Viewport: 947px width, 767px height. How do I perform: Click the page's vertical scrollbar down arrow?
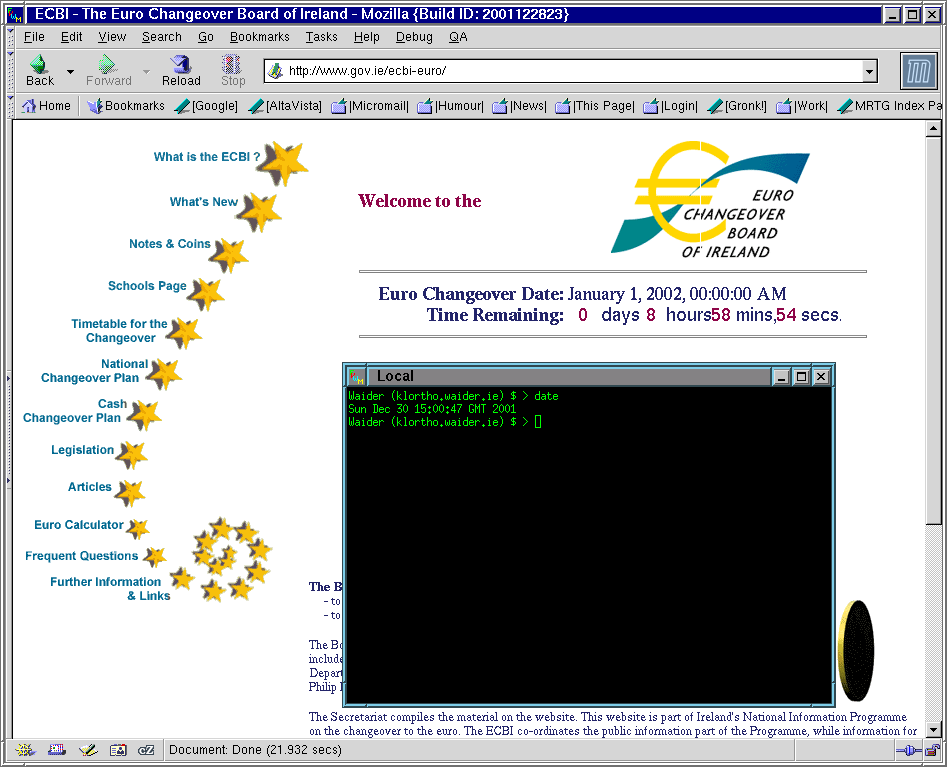[933, 730]
